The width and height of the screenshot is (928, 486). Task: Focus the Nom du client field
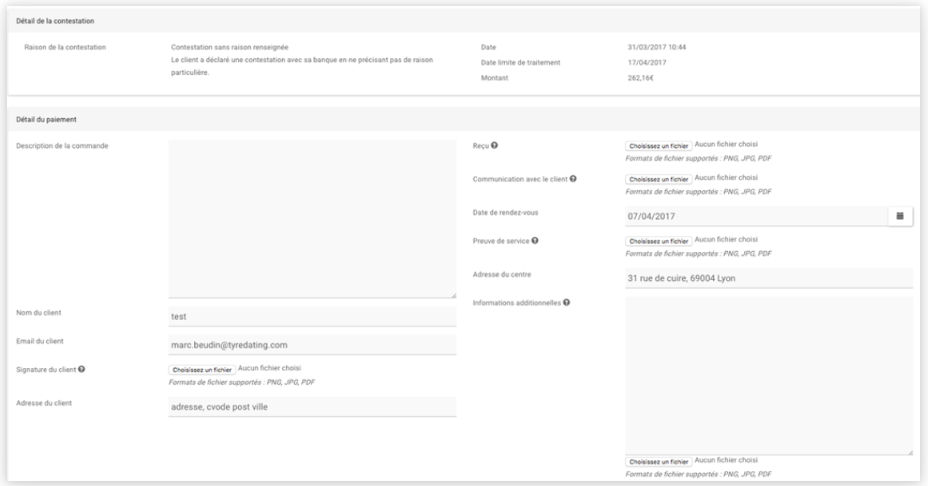pos(312,317)
